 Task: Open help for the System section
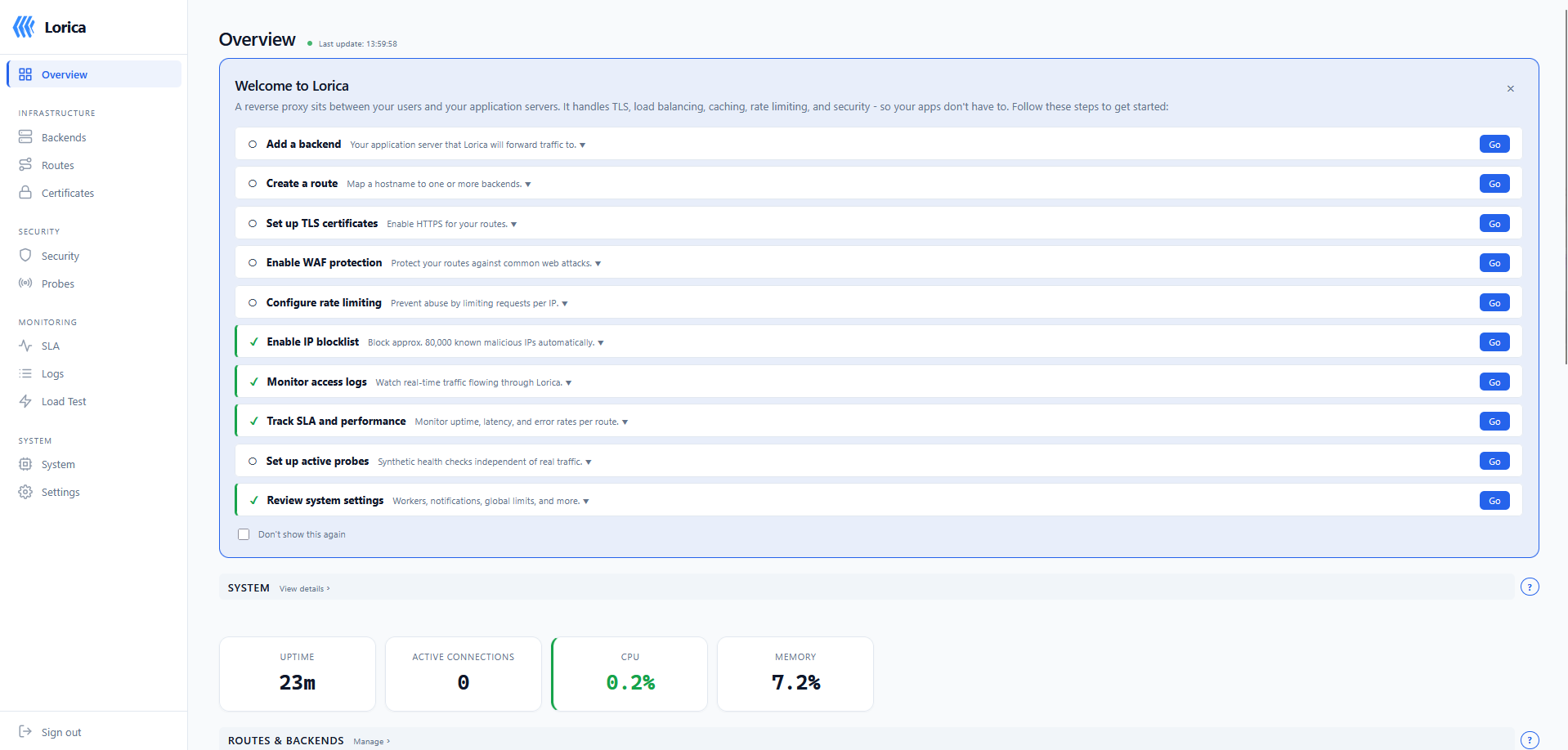coord(1530,587)
